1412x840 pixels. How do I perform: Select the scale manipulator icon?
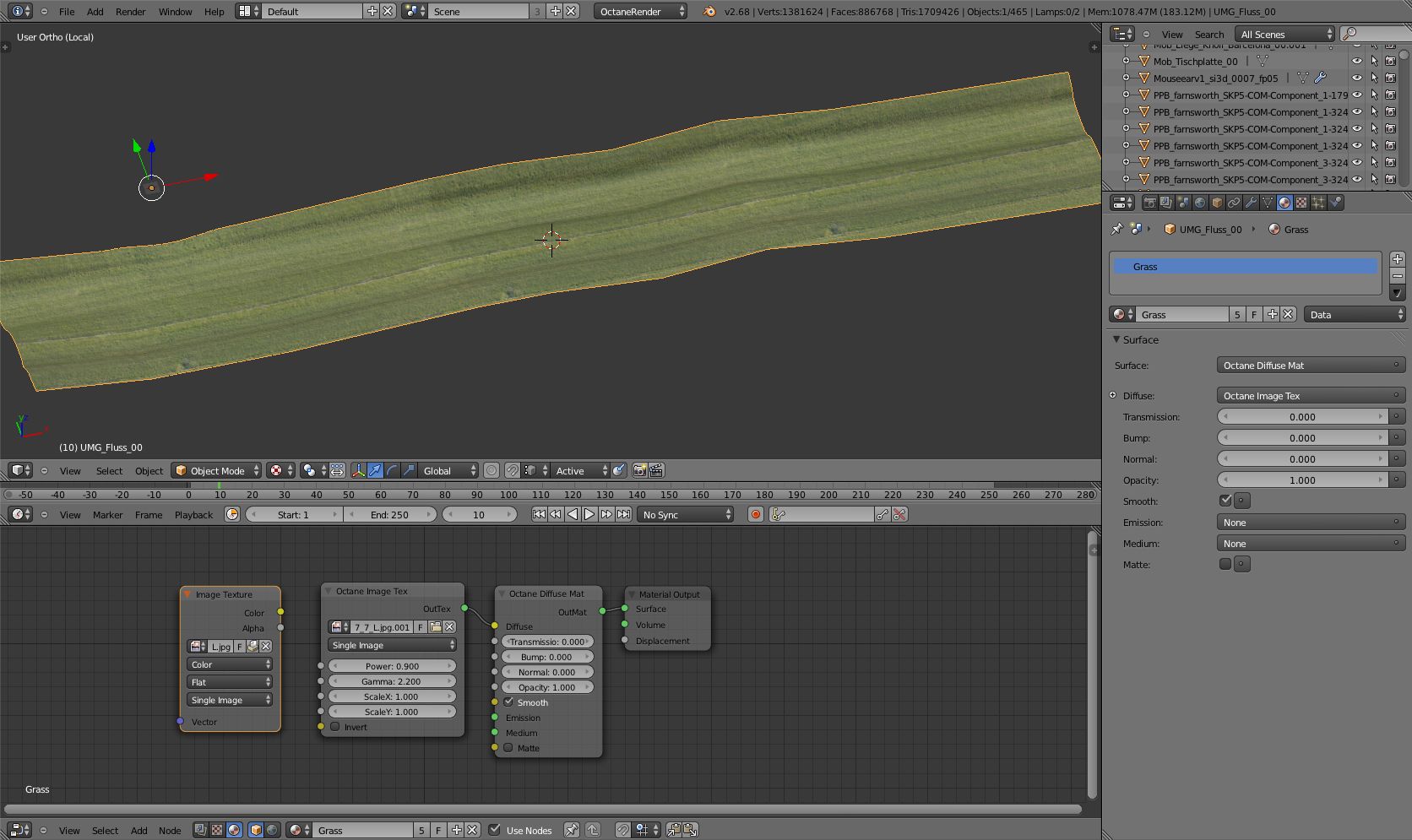tap(409, 470)
